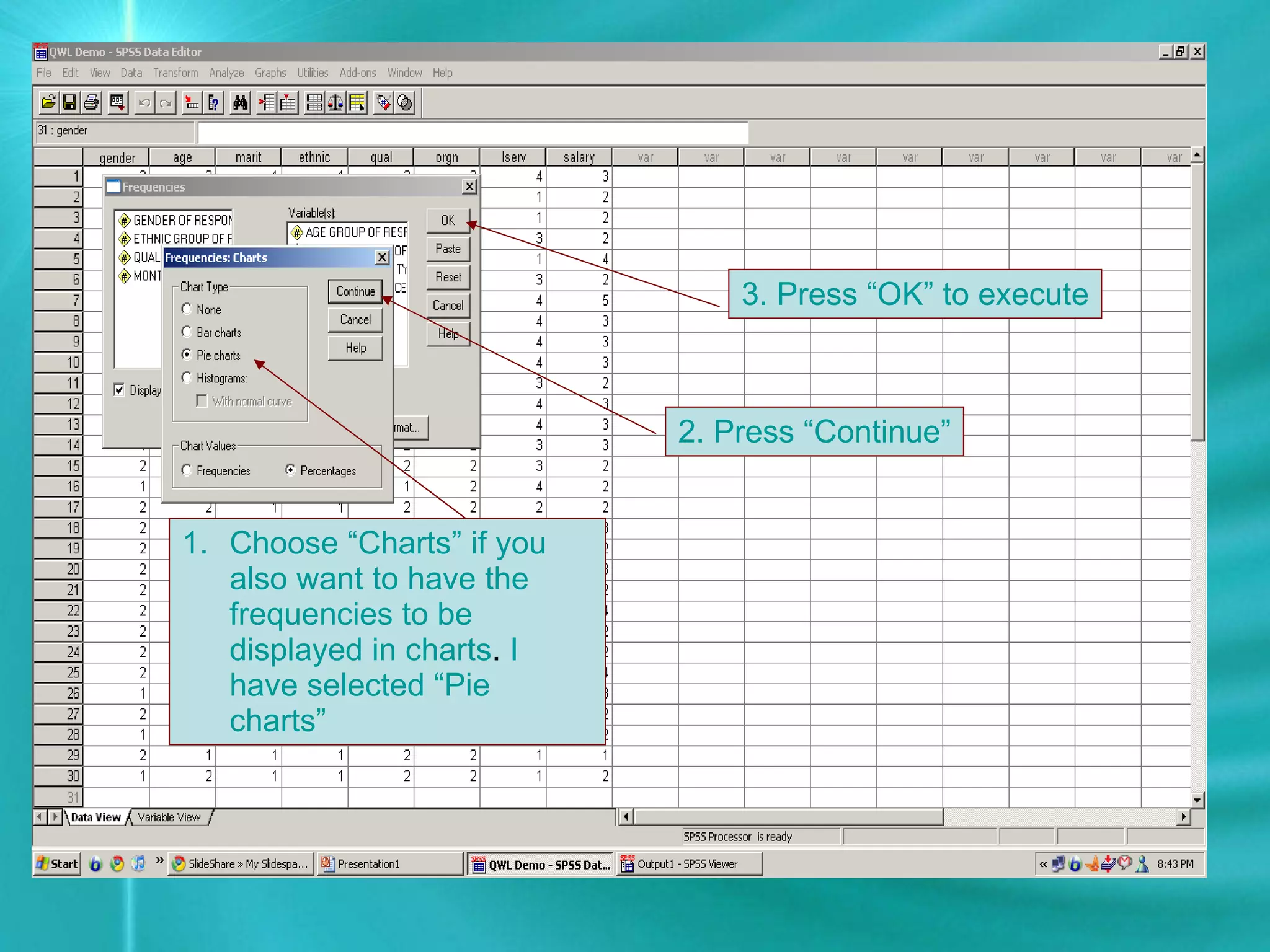Viewport: 1270px width, 952px height.
Task: Select the Go to Case toolbar icon
Action: pos(192,102)
